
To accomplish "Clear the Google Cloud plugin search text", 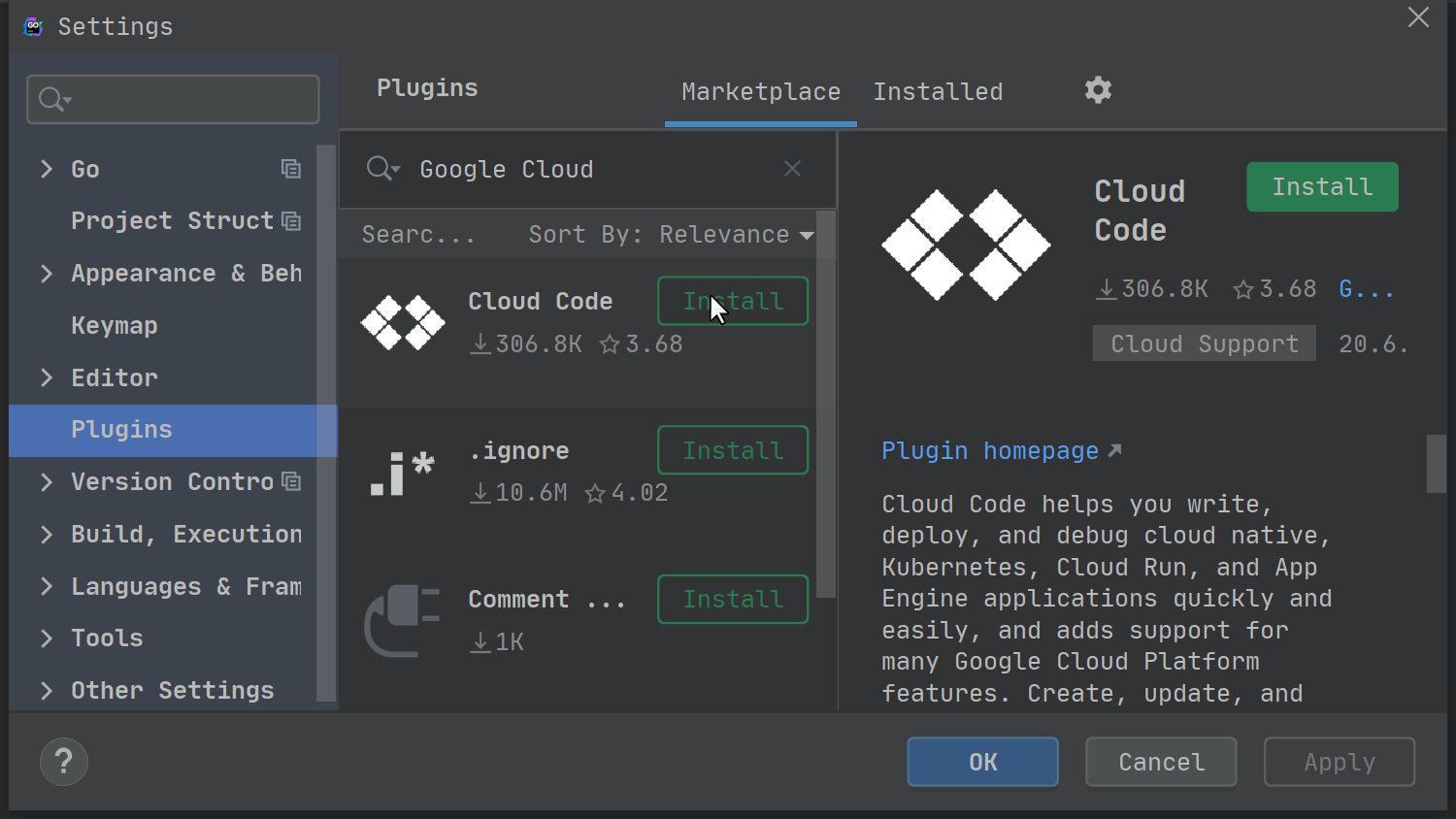I will coord(792,169).
